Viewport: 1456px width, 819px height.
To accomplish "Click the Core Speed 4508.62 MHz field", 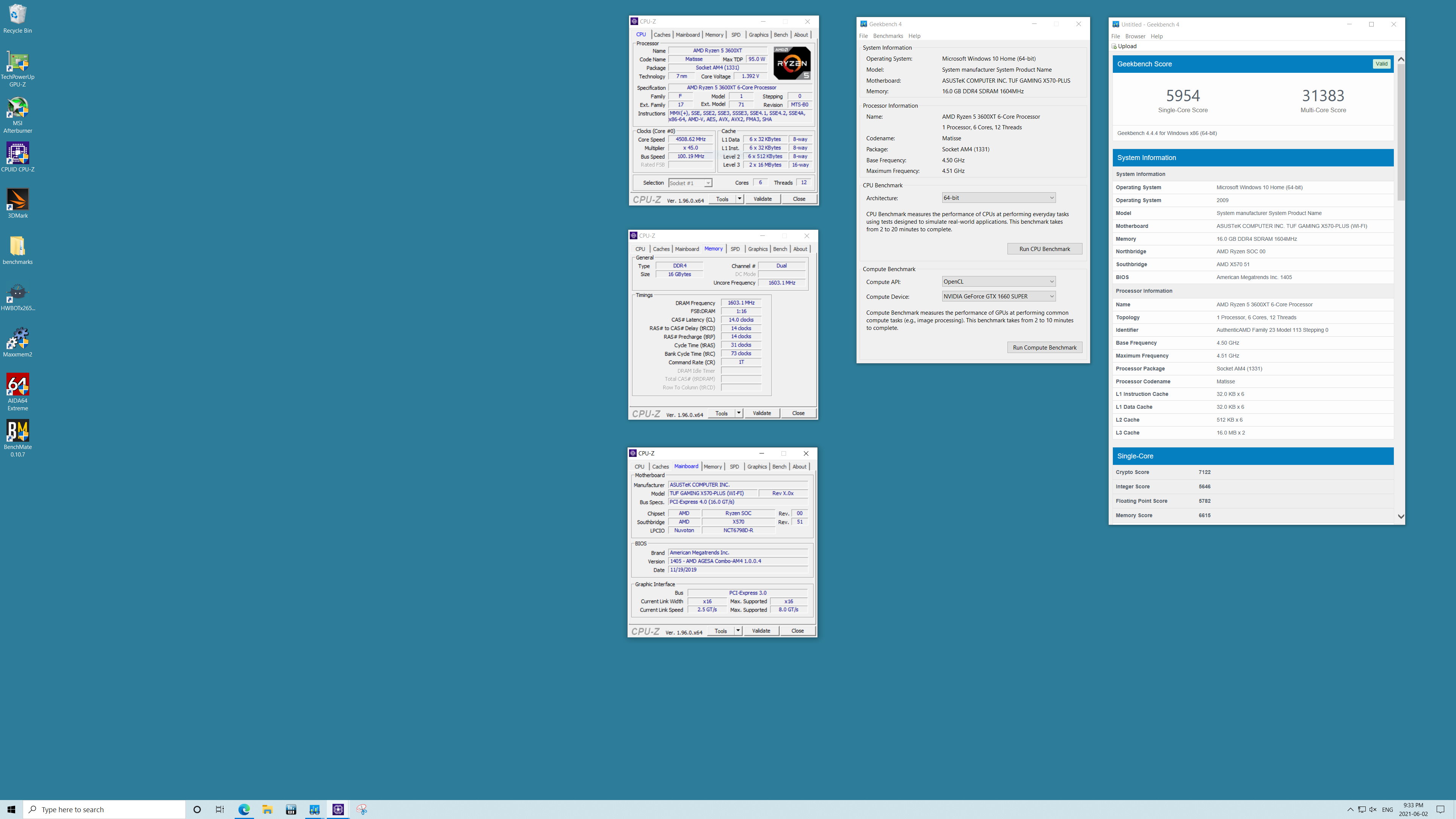I will click(691, 139).
